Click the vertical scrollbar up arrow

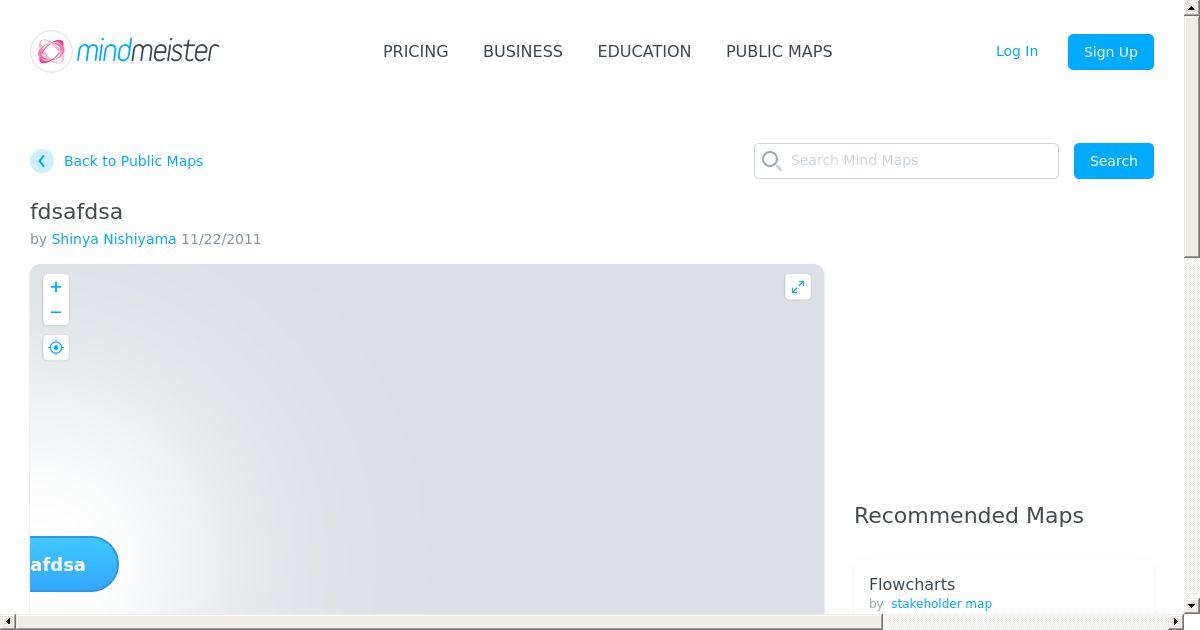pos(1192,8)
